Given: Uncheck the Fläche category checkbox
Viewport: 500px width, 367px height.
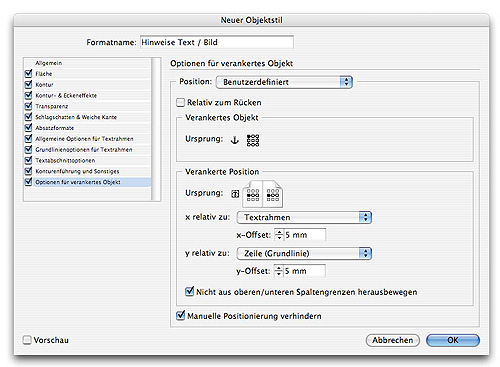Looking at the screenshot, I should (29, 73).
